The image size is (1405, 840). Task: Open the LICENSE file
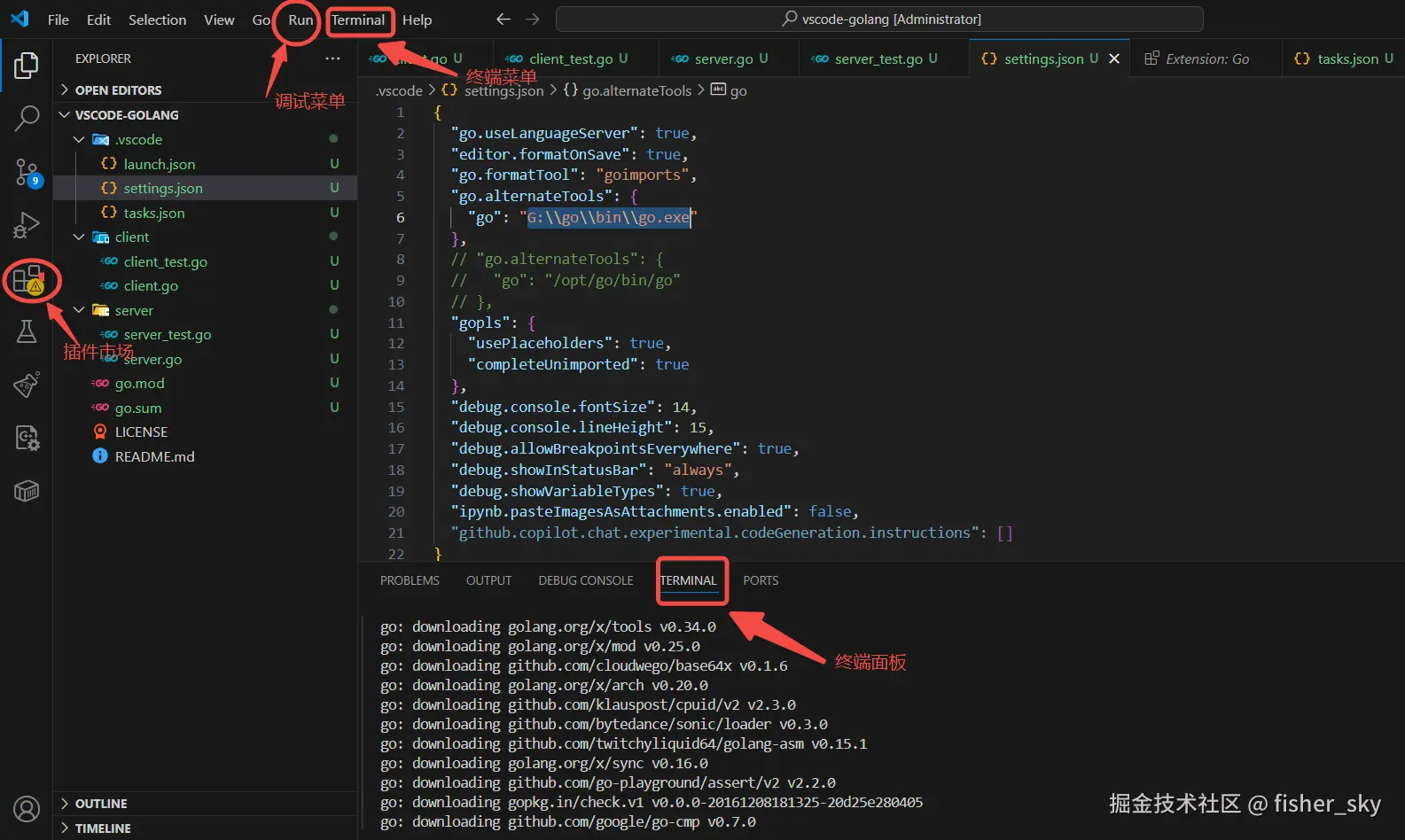(x=205, y=432)
